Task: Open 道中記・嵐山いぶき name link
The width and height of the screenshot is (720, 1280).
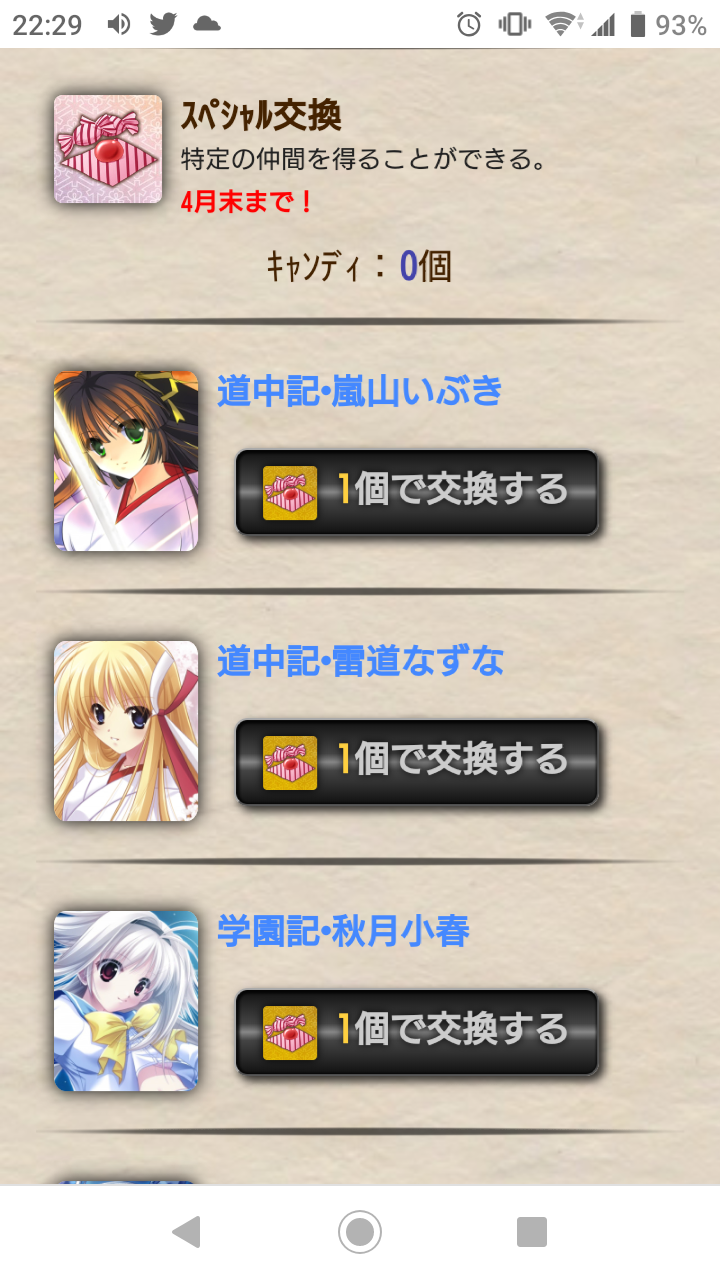Action: [x=360, y=391]
